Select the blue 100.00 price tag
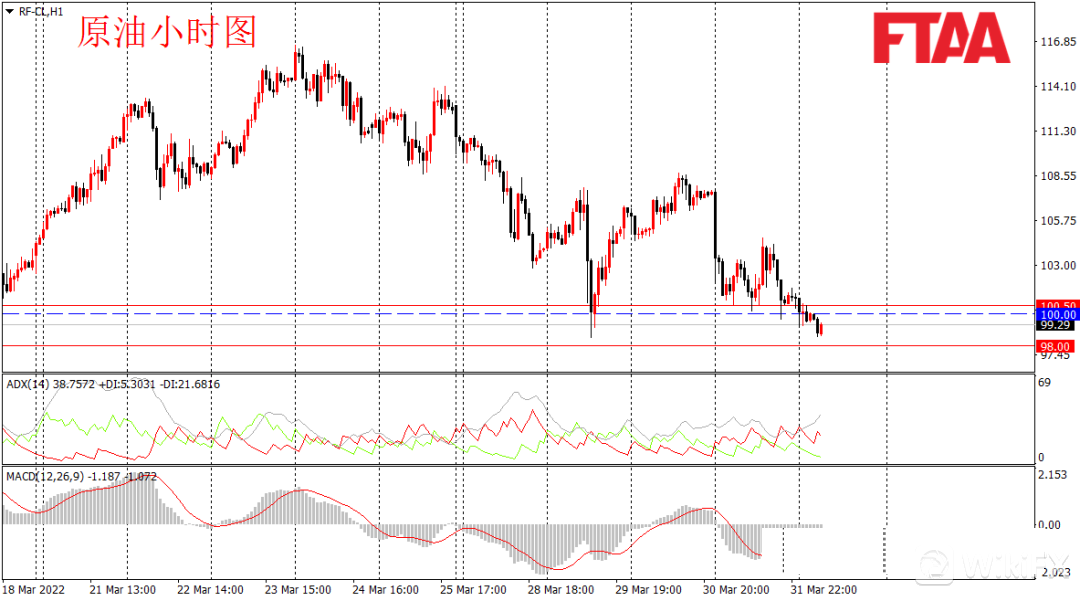 tap(1057, 315)
